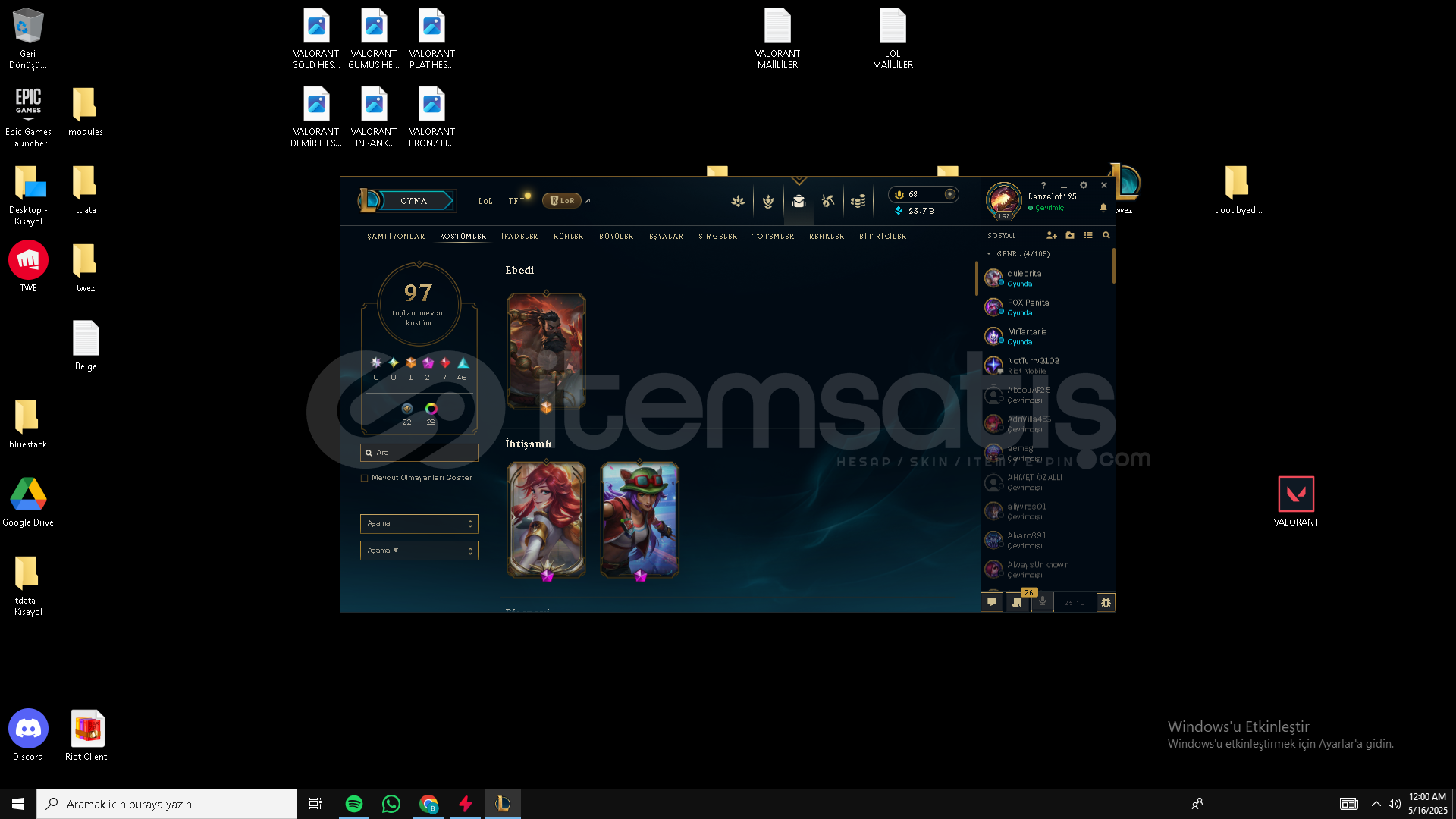The image size is (1456, 819).
Task: Select the VALORANT desktop shortcut
Action: [1296, 500]
